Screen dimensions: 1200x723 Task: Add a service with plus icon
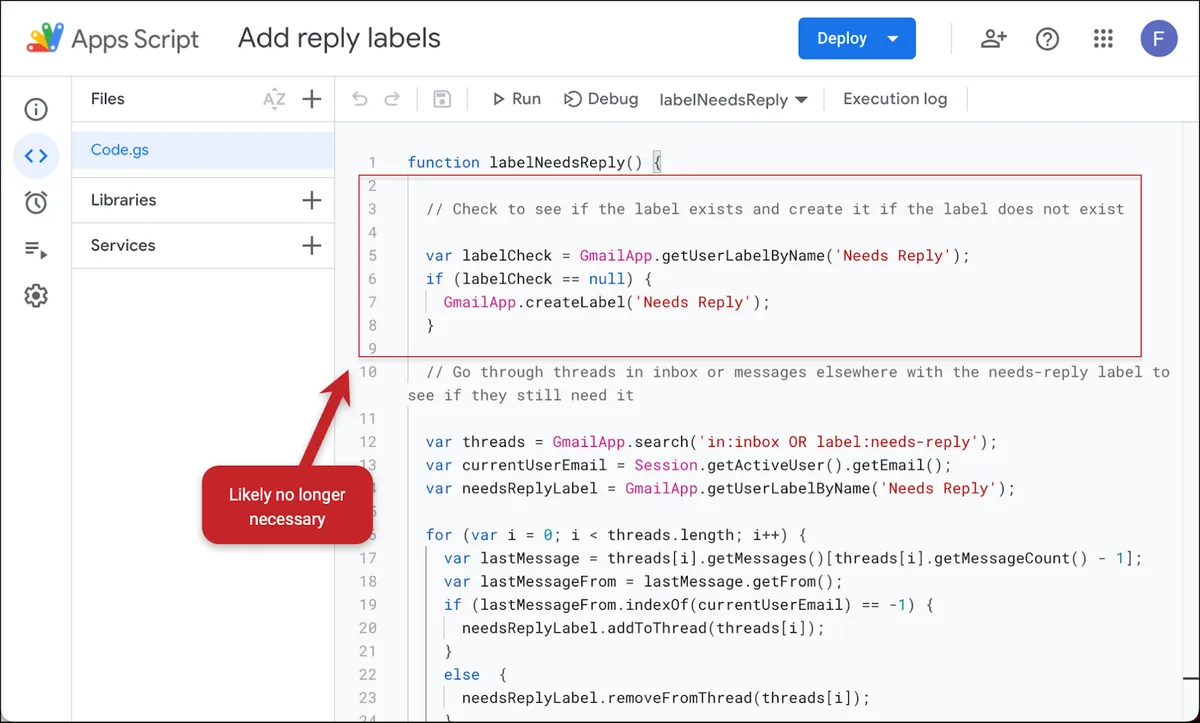click(312, 245)
